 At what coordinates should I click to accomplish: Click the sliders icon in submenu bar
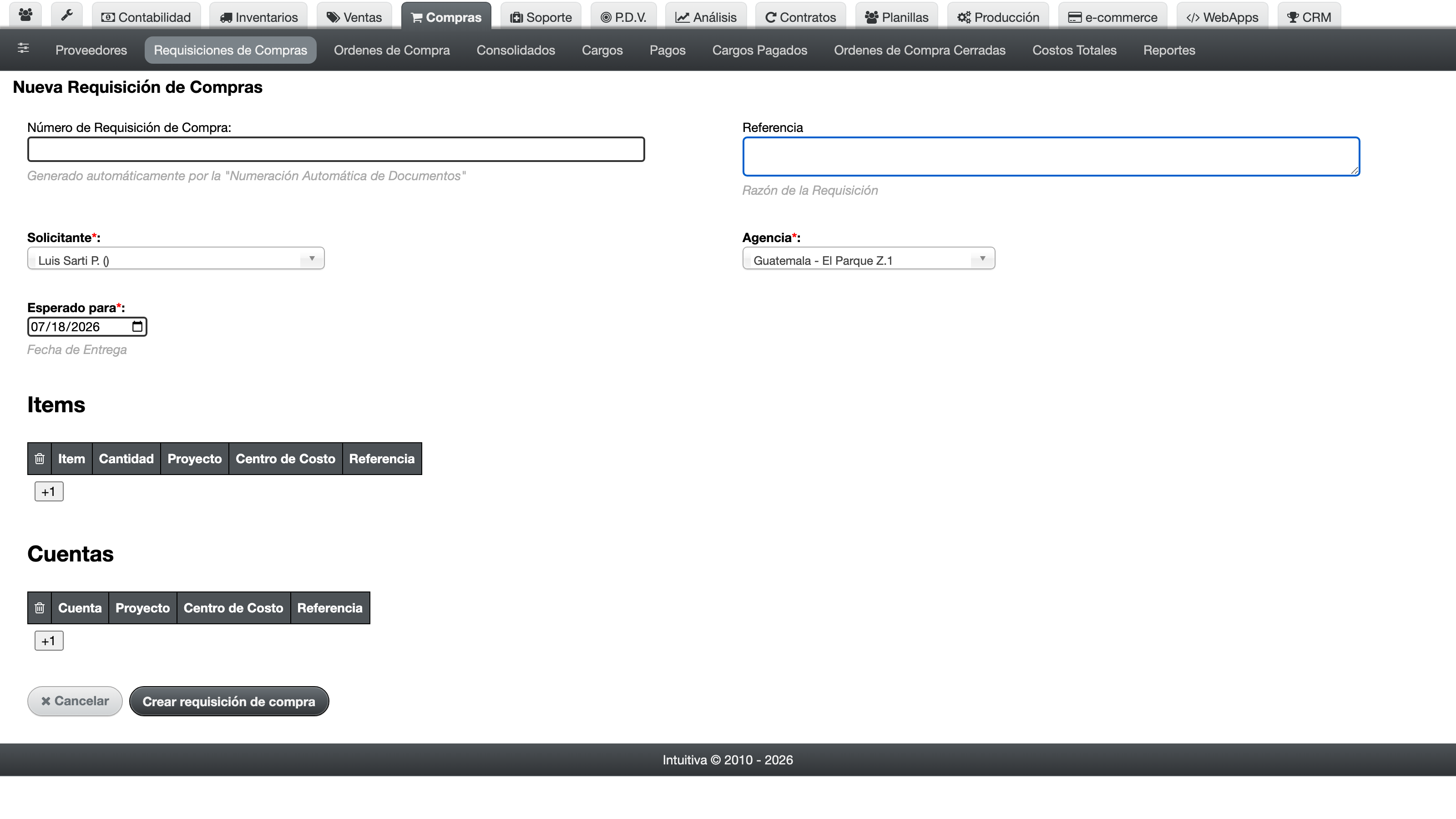[23, 49]
